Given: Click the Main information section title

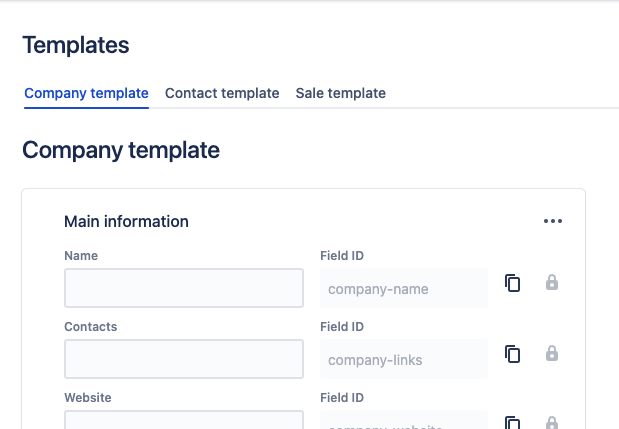Looking at the screenshot, I should pos(126,221).
